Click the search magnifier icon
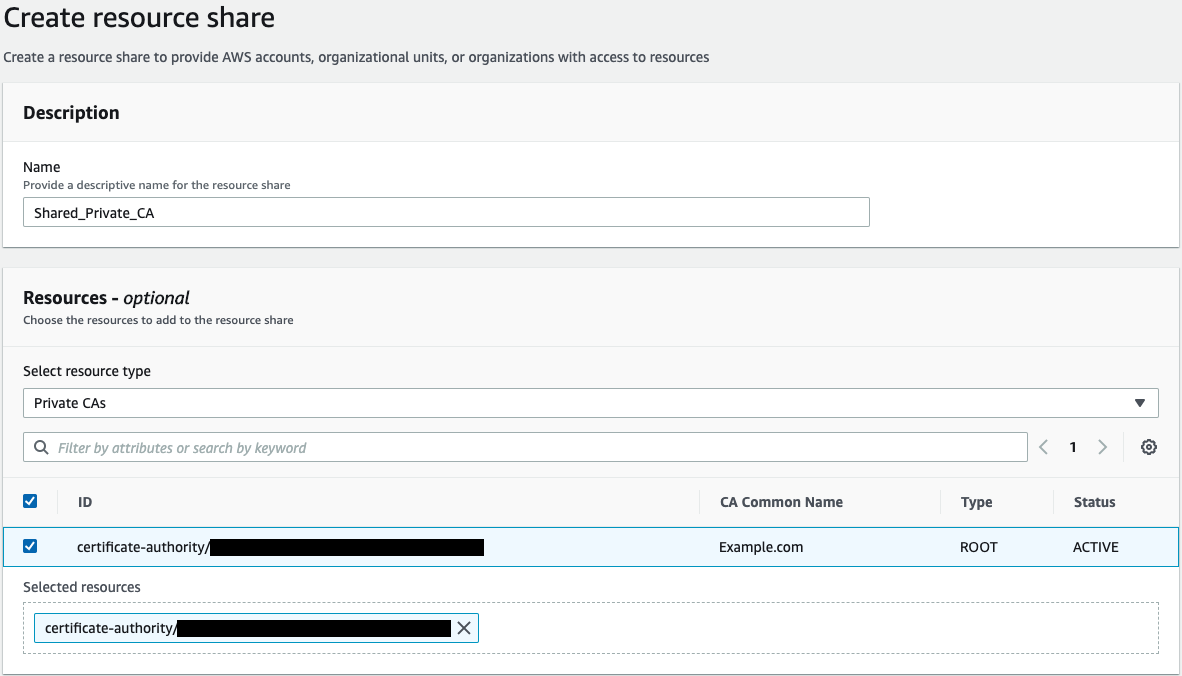This screenshot has width=1182, height=676. [x=41, y=447]
